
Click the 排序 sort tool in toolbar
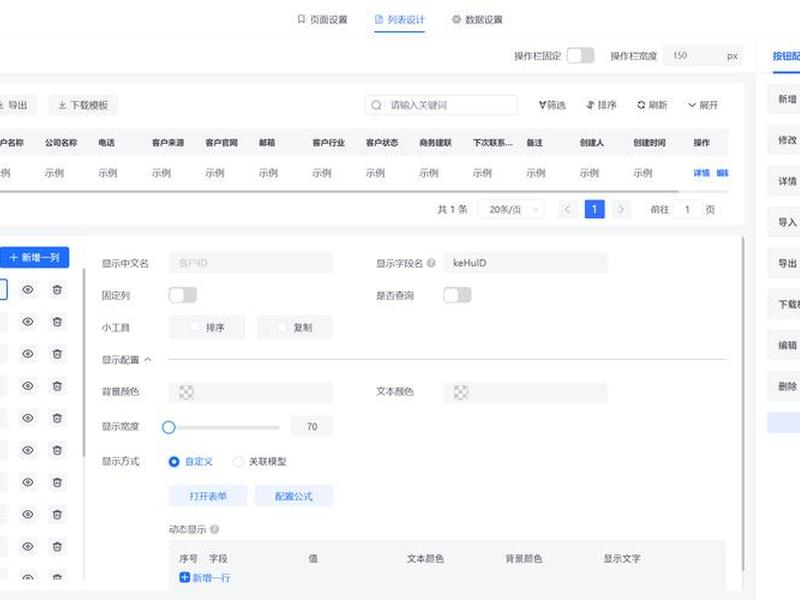(x=602, y=105)
